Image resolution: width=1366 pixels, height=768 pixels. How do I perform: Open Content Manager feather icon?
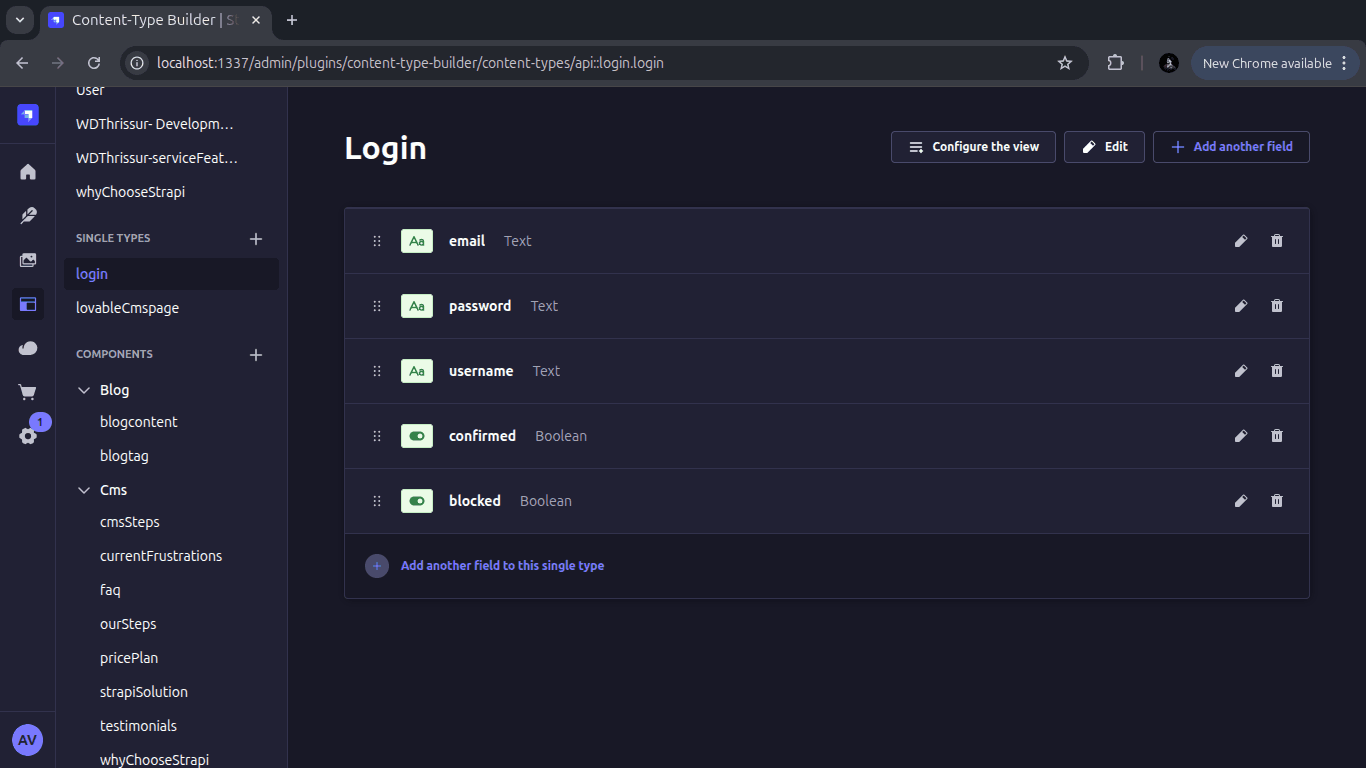[28, 216]
